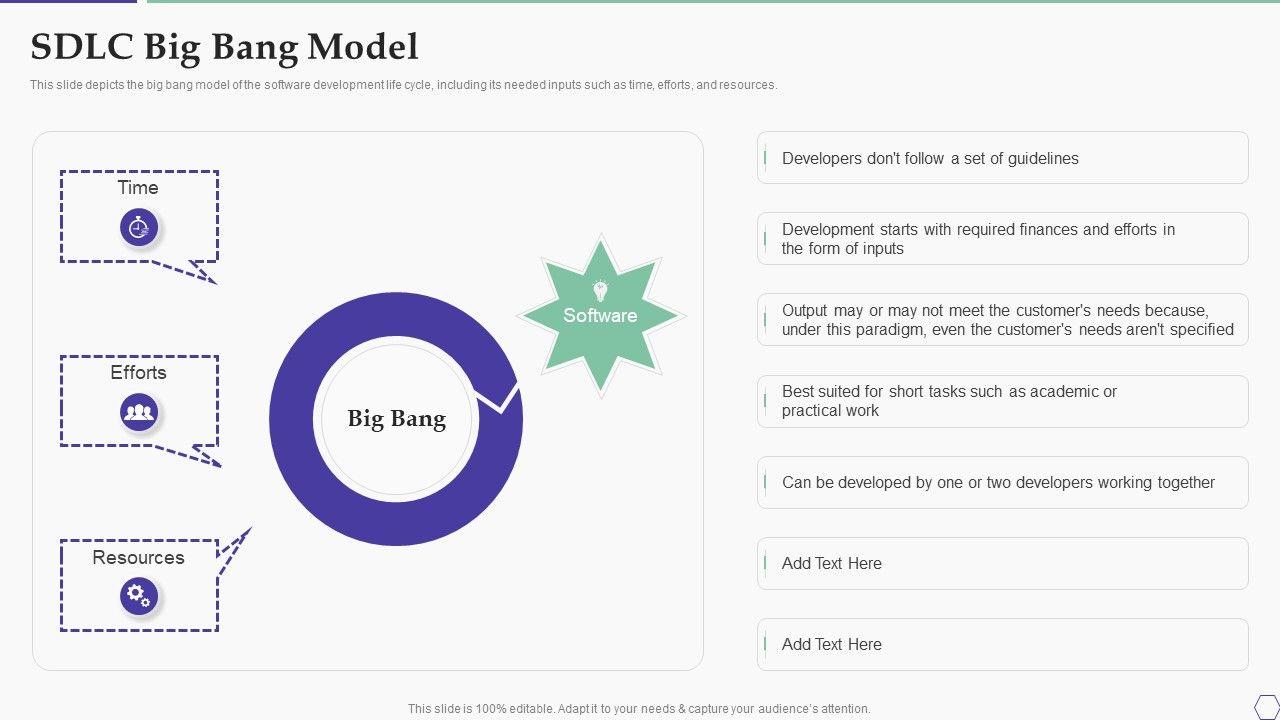Click the "Output may or may not meet" text box
The width and height of the screenshot is (1280, 720).
1002,320
